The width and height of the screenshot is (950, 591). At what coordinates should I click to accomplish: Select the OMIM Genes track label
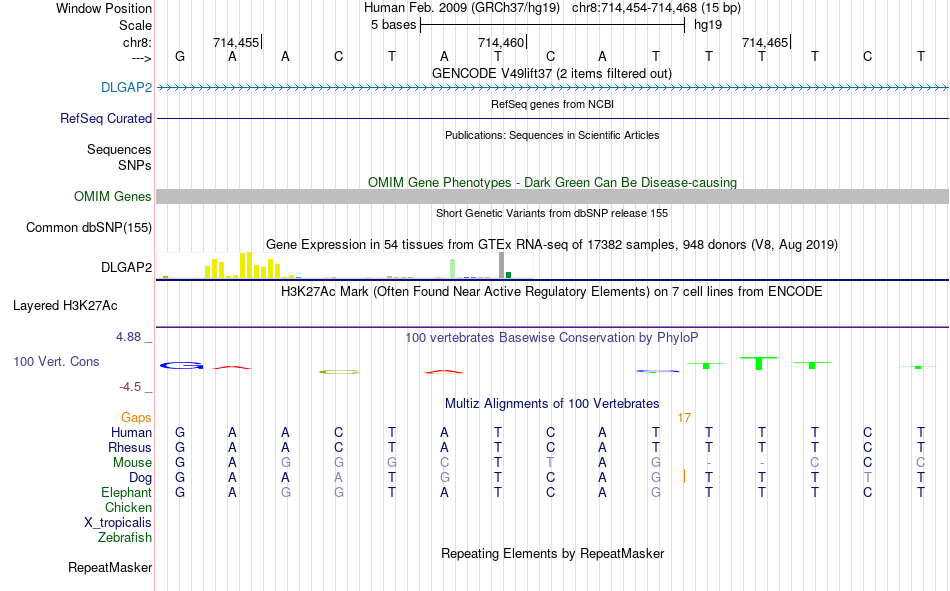pos(112,196)
